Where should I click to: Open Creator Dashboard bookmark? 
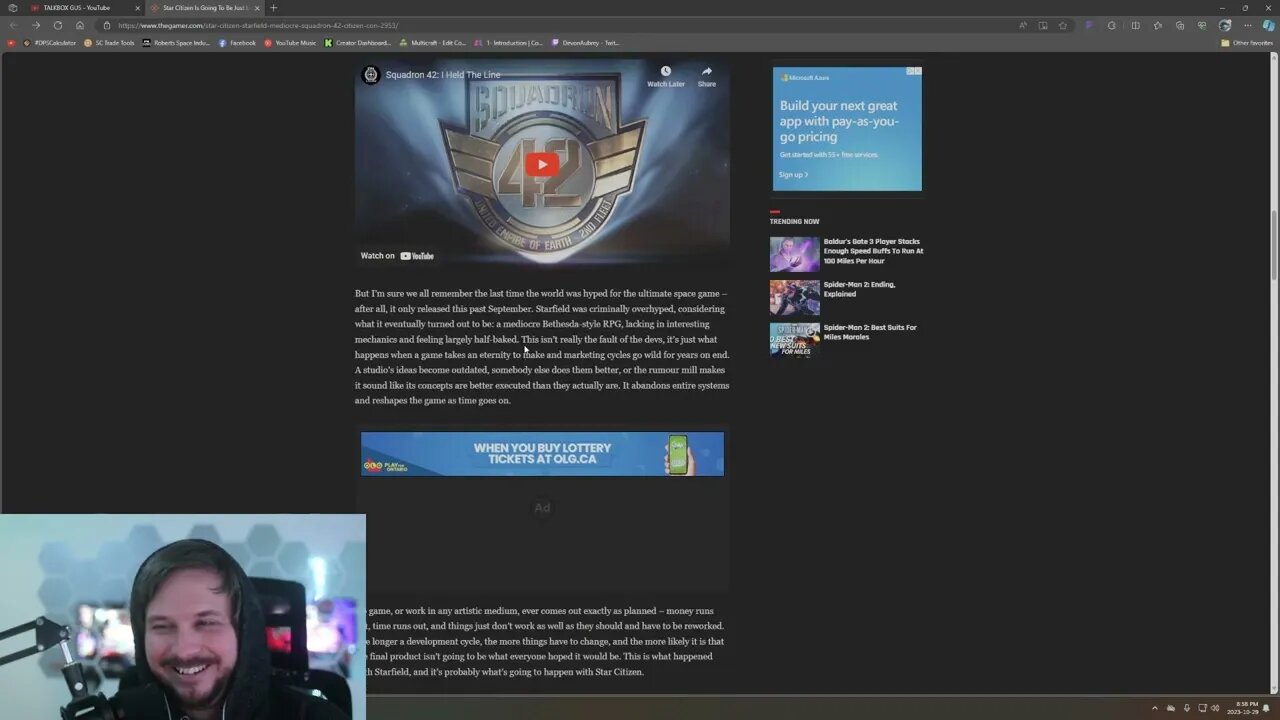tap(357, 43)
